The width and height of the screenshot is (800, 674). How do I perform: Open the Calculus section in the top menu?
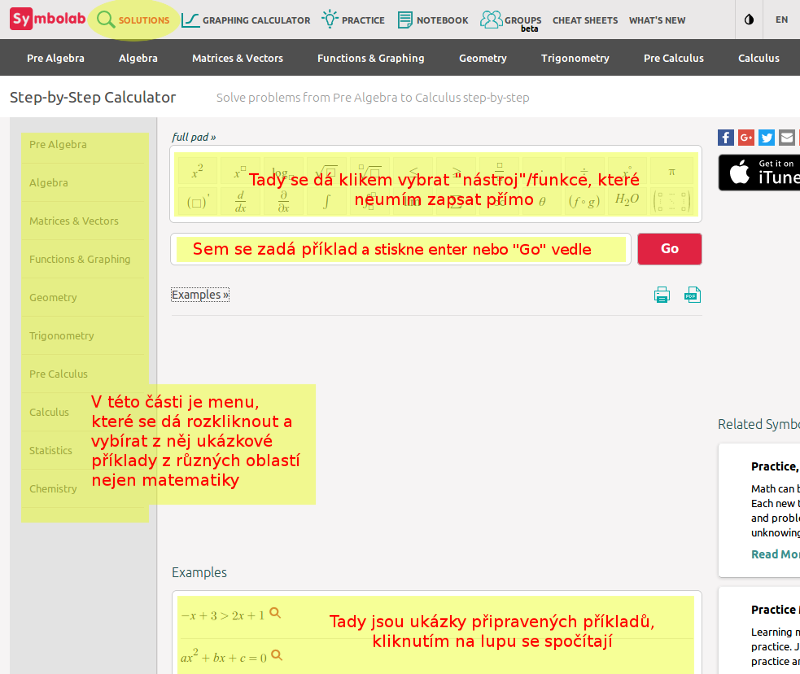[x=758, y=58]
